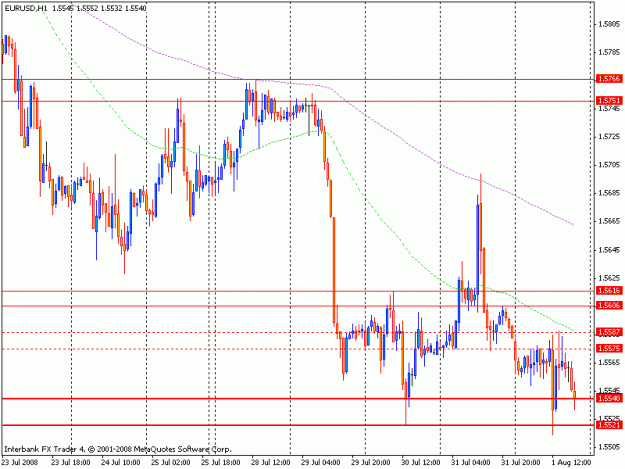This screenshot has height=469, width=625.
Task: Click the 1 Aug 12:00 time label
Action: tap(571, 462)
